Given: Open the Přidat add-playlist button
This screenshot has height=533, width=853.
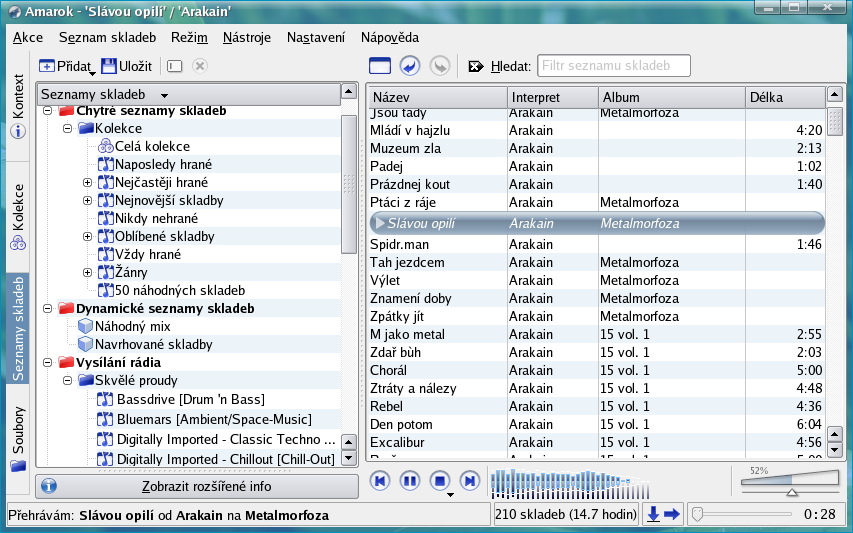Looking at the screenshot, I should (66, 66).
